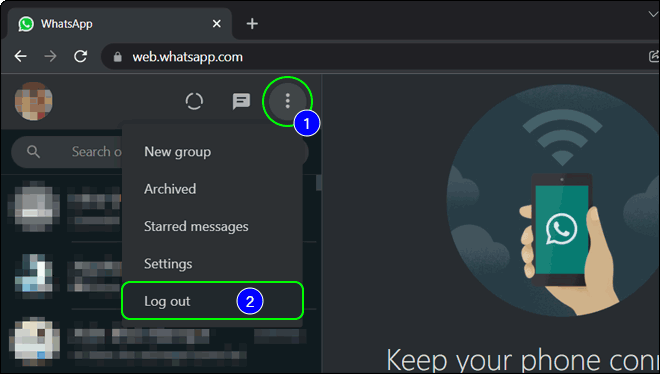660x374 pixels.
Task: Open your profile picture in the header
Action: (34, 101)
